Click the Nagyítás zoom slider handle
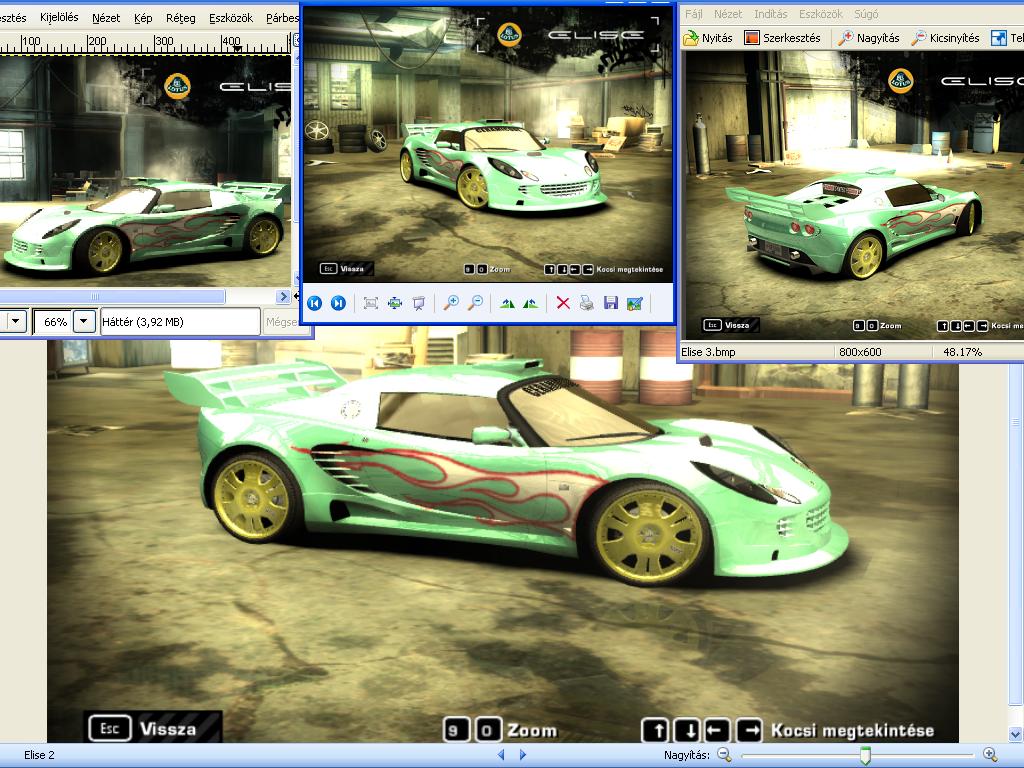1024x768 pixels. click(865, 756)
